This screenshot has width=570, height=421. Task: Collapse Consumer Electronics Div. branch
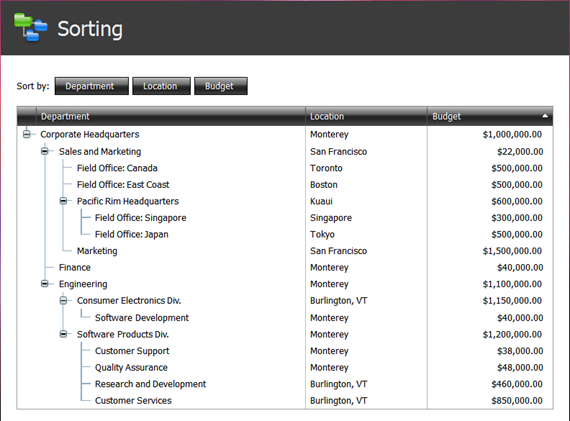coord(63,300)
